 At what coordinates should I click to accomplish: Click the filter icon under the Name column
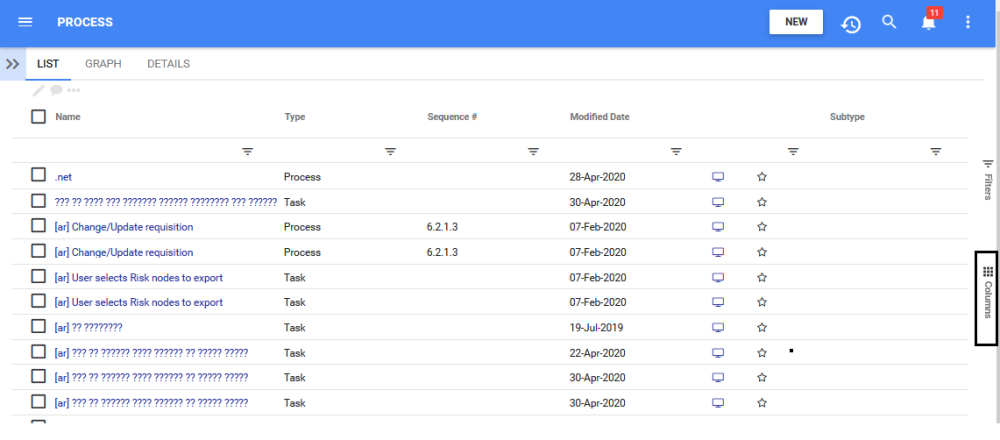click(248, 151)
